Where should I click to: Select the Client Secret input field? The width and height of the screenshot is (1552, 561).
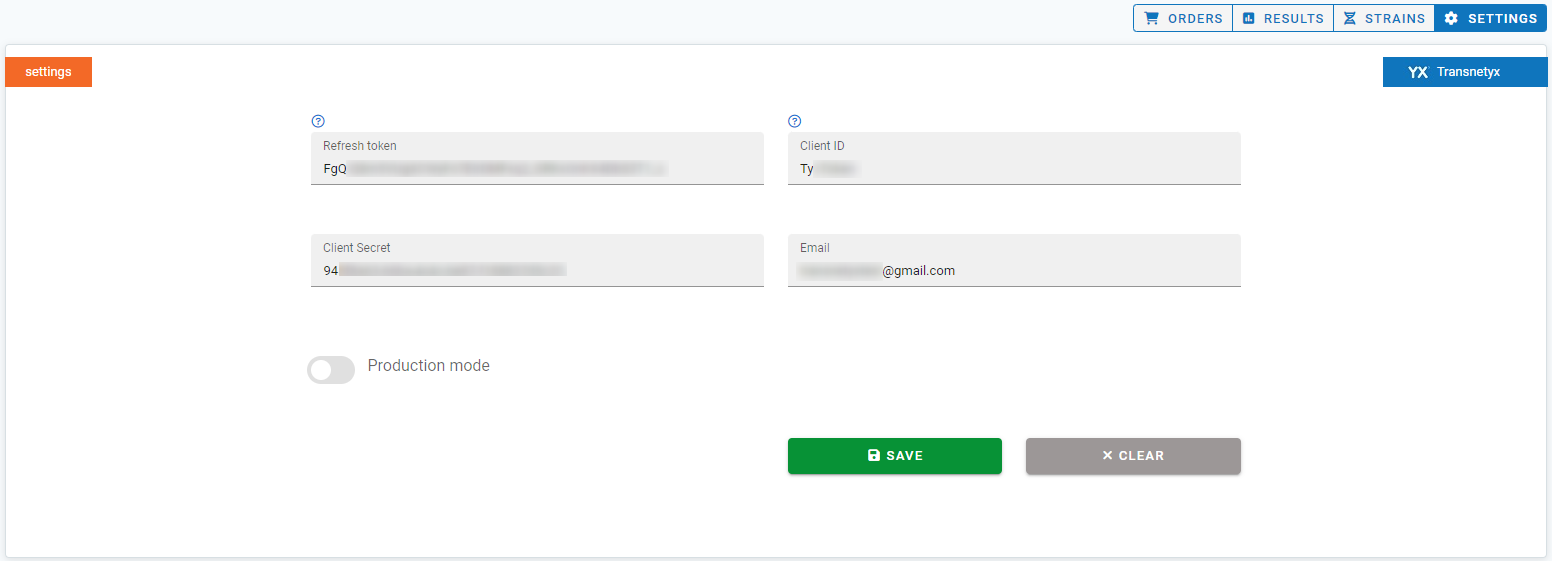point(537,260)
